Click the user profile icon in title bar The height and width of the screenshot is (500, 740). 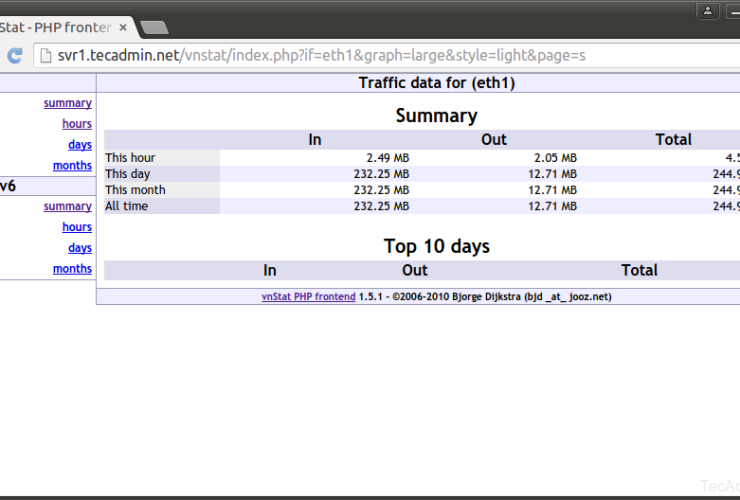(x=708, y=11)
